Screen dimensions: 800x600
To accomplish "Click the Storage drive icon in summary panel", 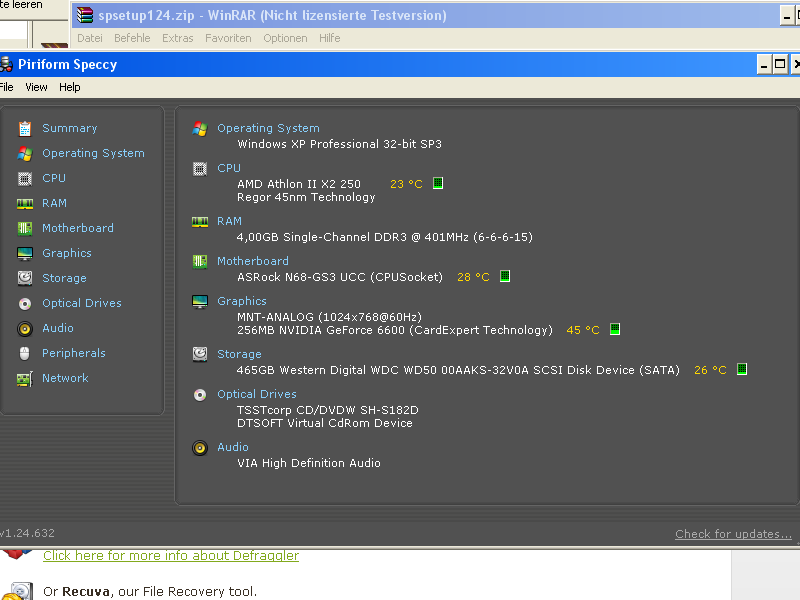I will (x=199, y=354).
